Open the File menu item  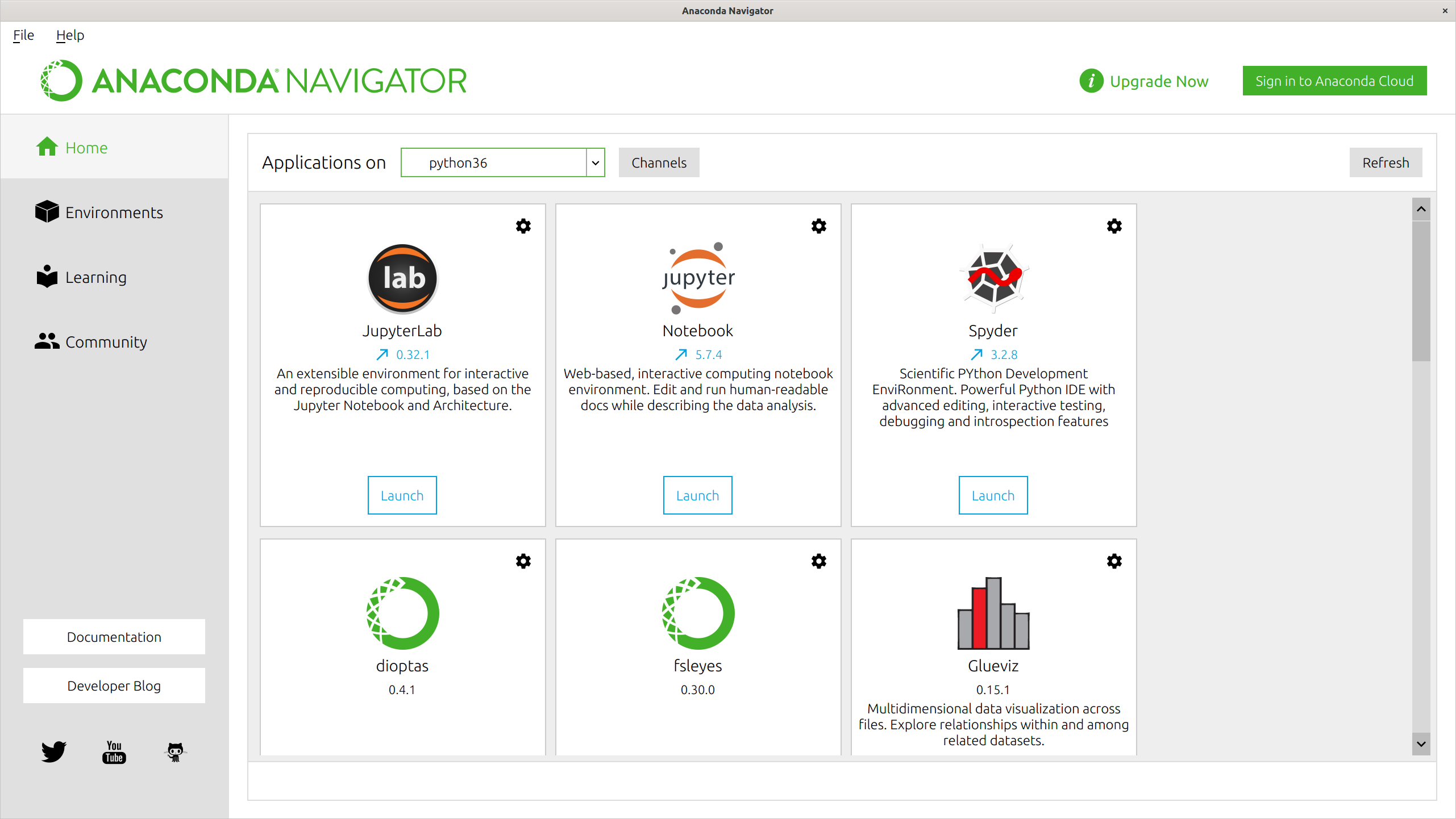pos(22,35)
